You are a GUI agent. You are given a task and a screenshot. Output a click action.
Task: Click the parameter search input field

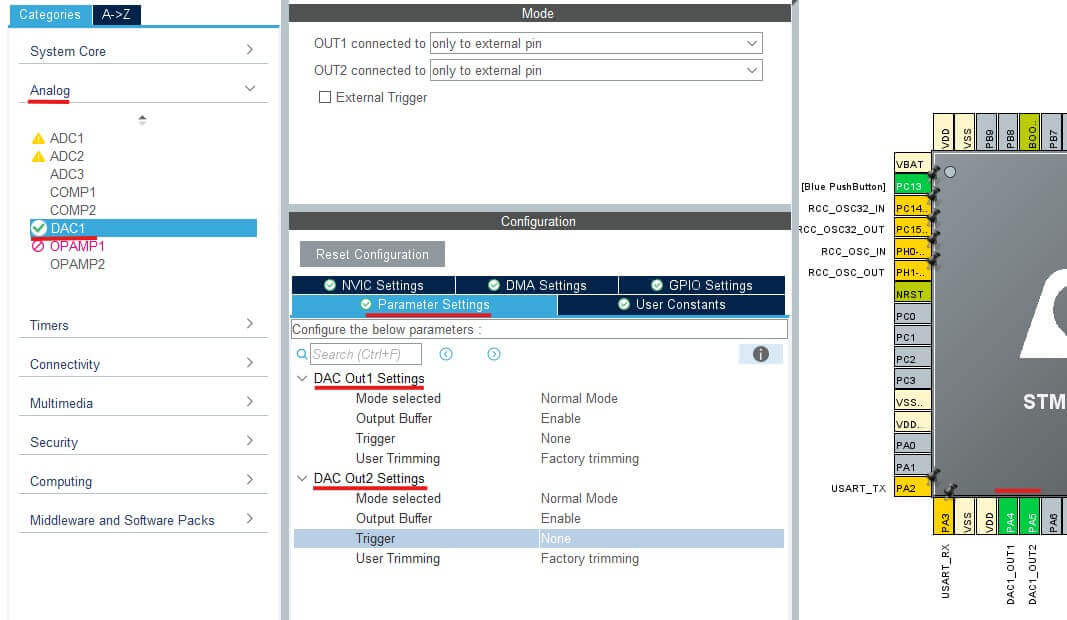[365, 354]
